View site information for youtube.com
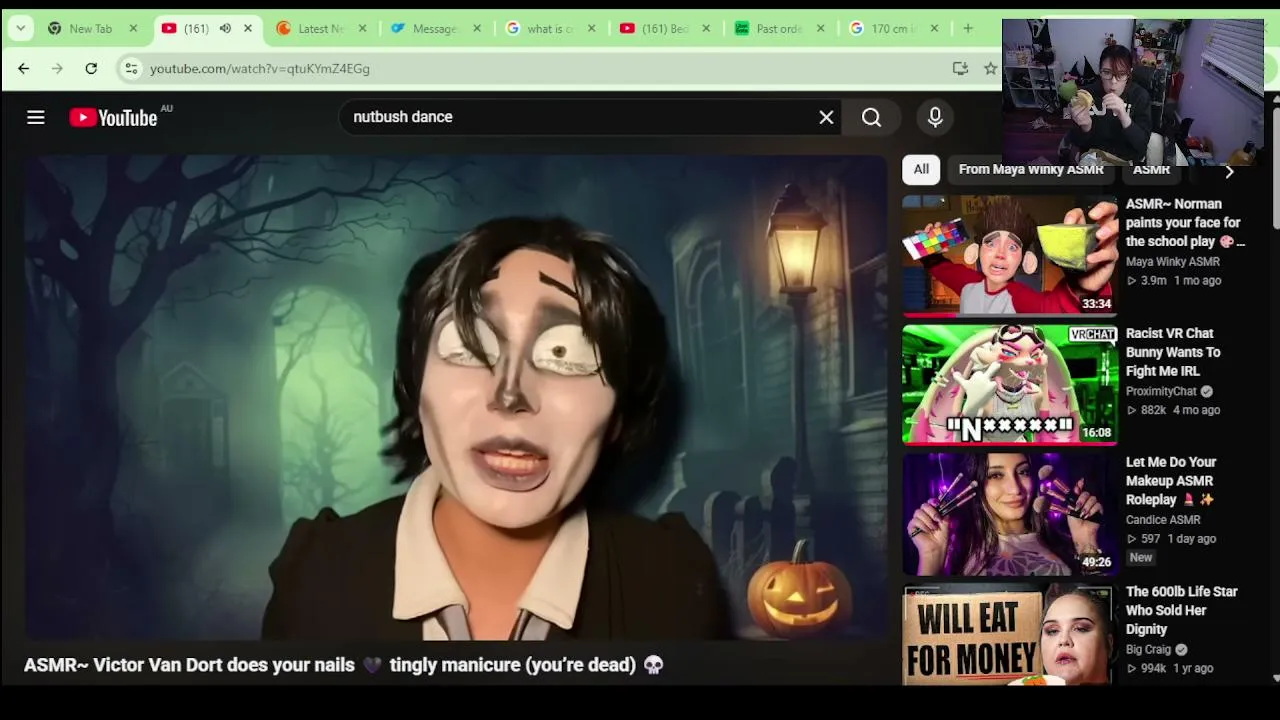This screenshot has height=720, width=1280. [130, 68]
